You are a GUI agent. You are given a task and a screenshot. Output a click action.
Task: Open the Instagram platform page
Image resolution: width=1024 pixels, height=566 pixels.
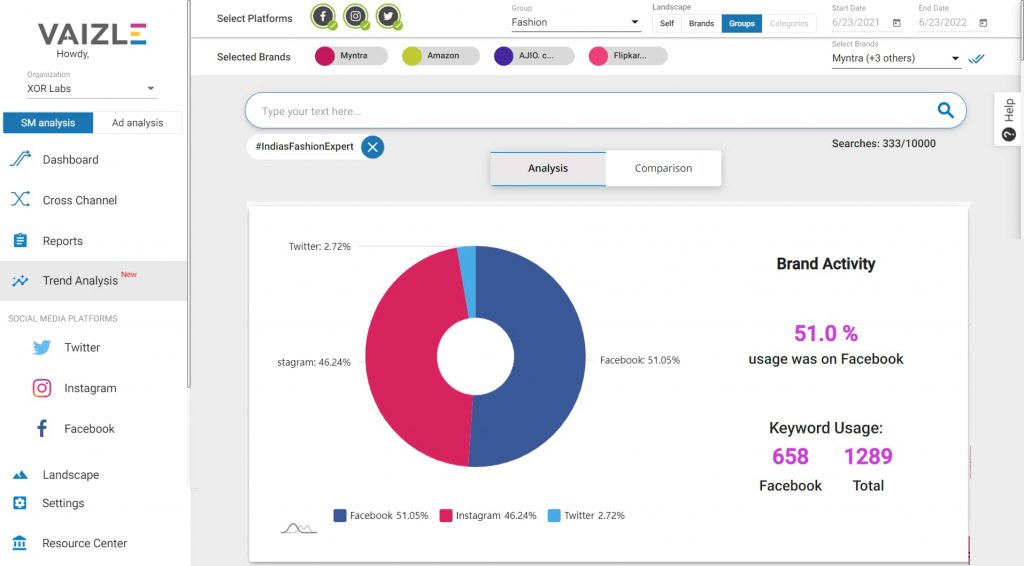point(90,388)
